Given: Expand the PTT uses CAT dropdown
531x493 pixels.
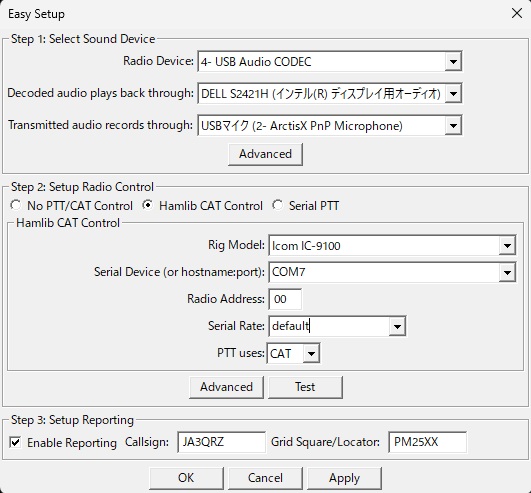Looking at the screenshot, I should (x=311, y=353).
